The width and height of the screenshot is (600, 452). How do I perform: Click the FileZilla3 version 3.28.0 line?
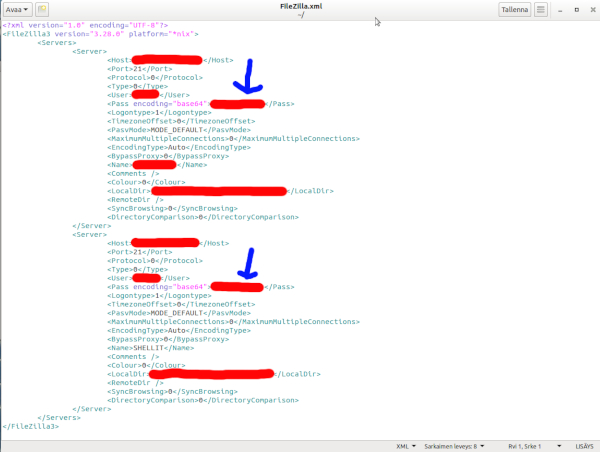click(100, 34)
